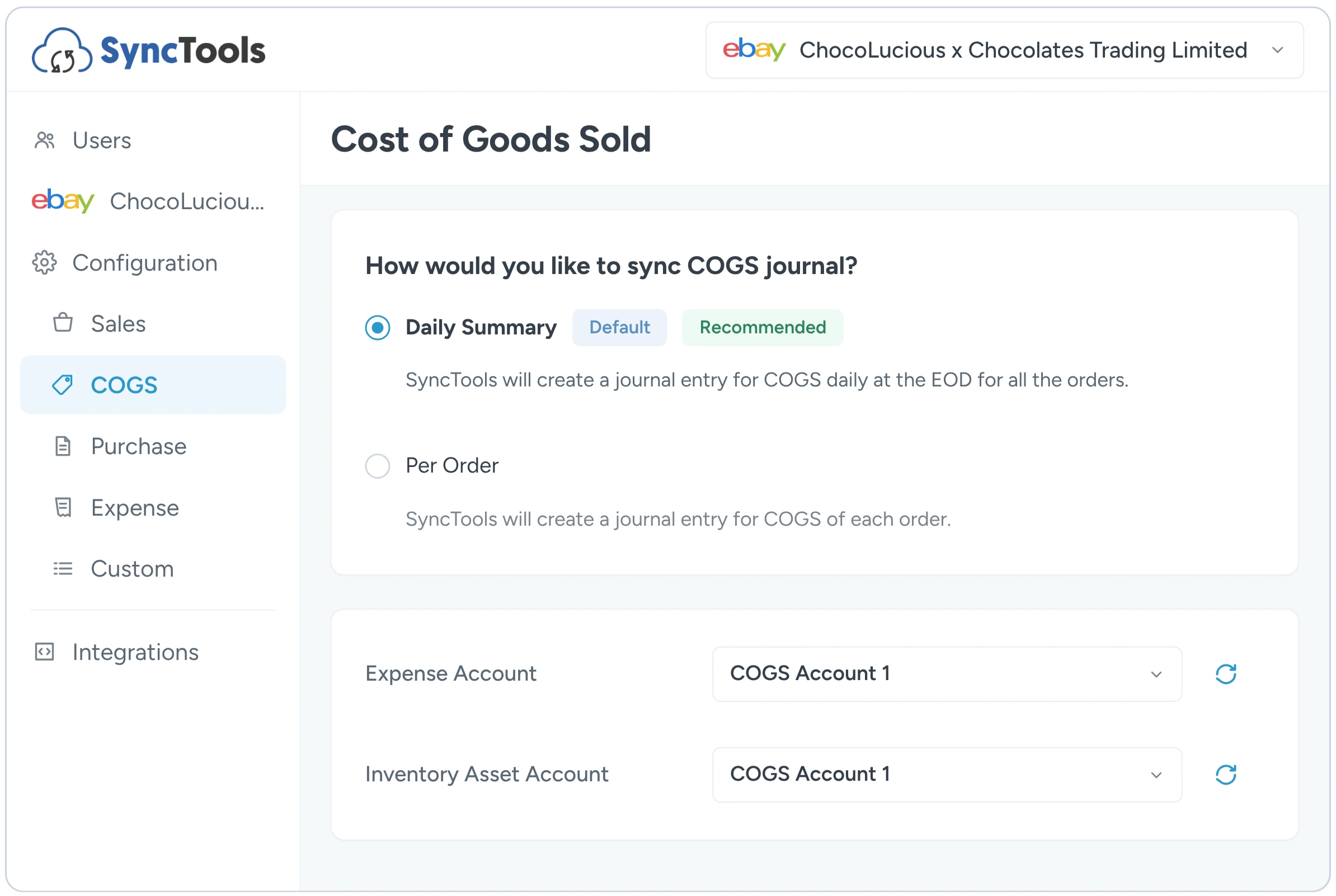Image resolution: width=1336 pixels, height=896 pixels.
Task: Click the Expense Account dropdown chevron
Action: pyautogui.click(x=1156, y=675)
